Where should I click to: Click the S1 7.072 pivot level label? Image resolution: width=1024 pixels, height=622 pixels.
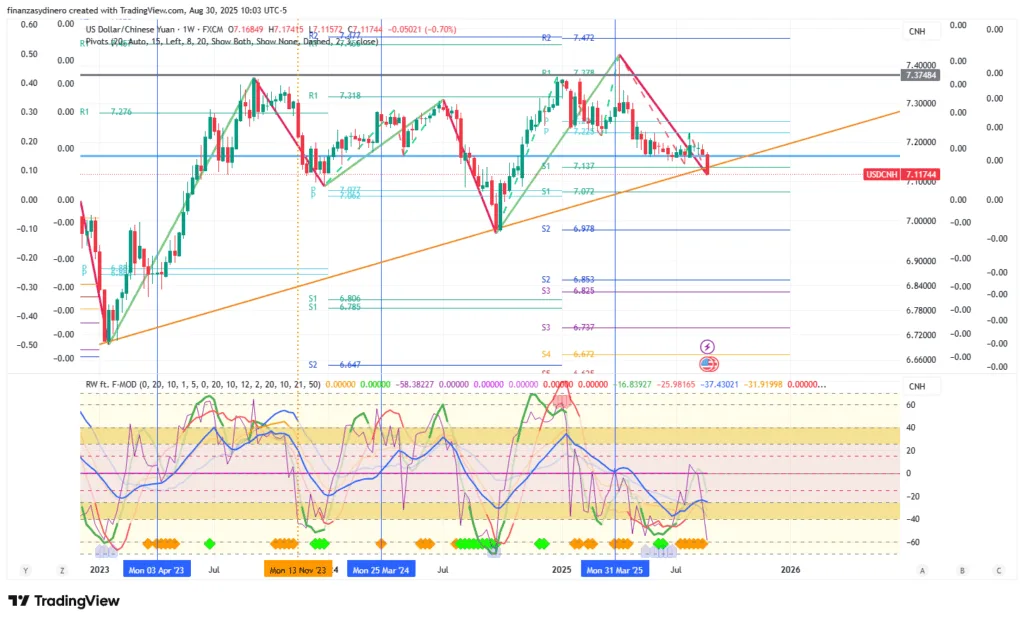(568, 192)
